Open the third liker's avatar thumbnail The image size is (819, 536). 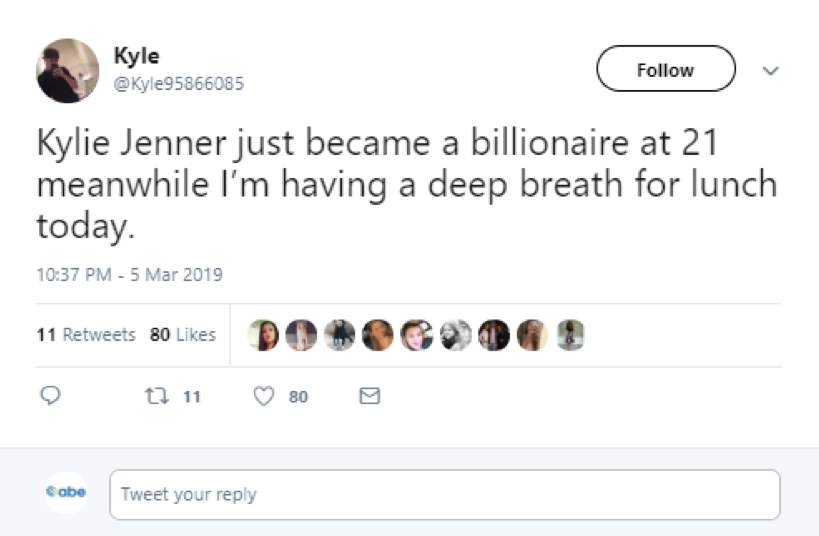(x=341, y=336)
